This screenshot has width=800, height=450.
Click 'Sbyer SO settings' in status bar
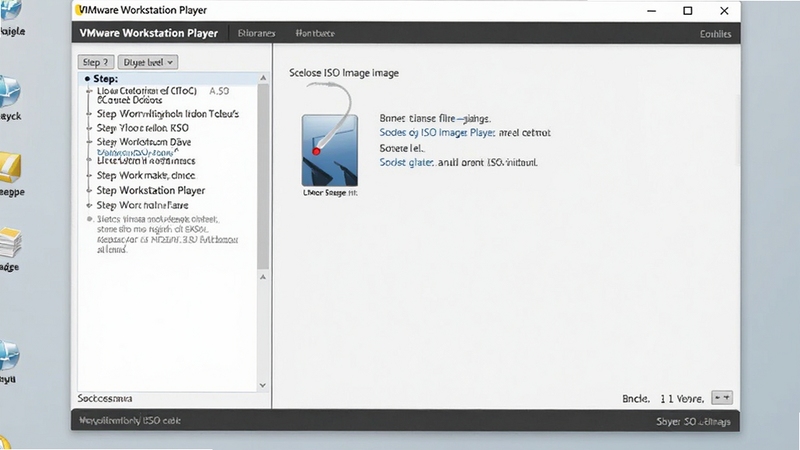tap(693, 421)
